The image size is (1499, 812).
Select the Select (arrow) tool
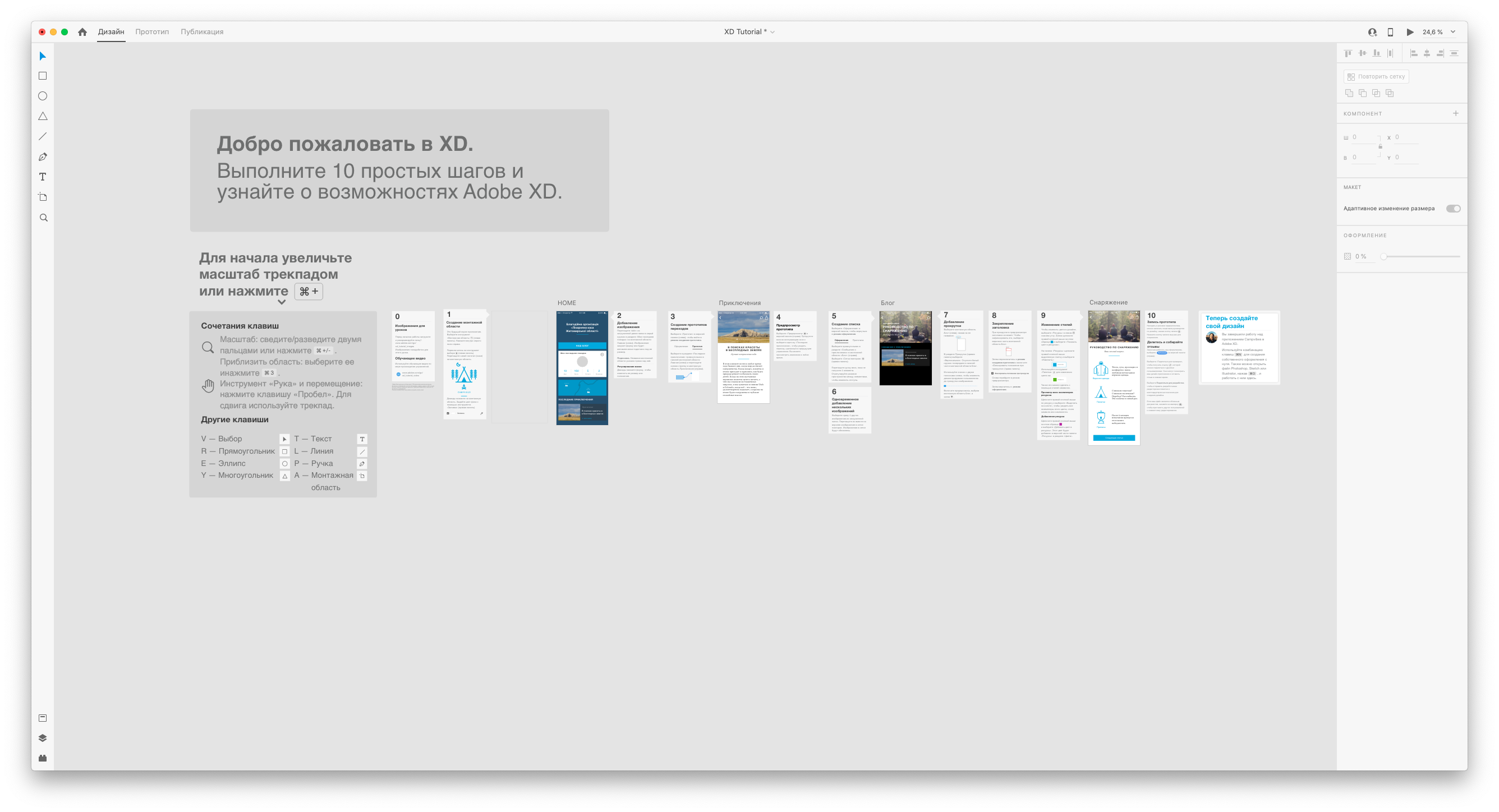(x=43, y=56)
